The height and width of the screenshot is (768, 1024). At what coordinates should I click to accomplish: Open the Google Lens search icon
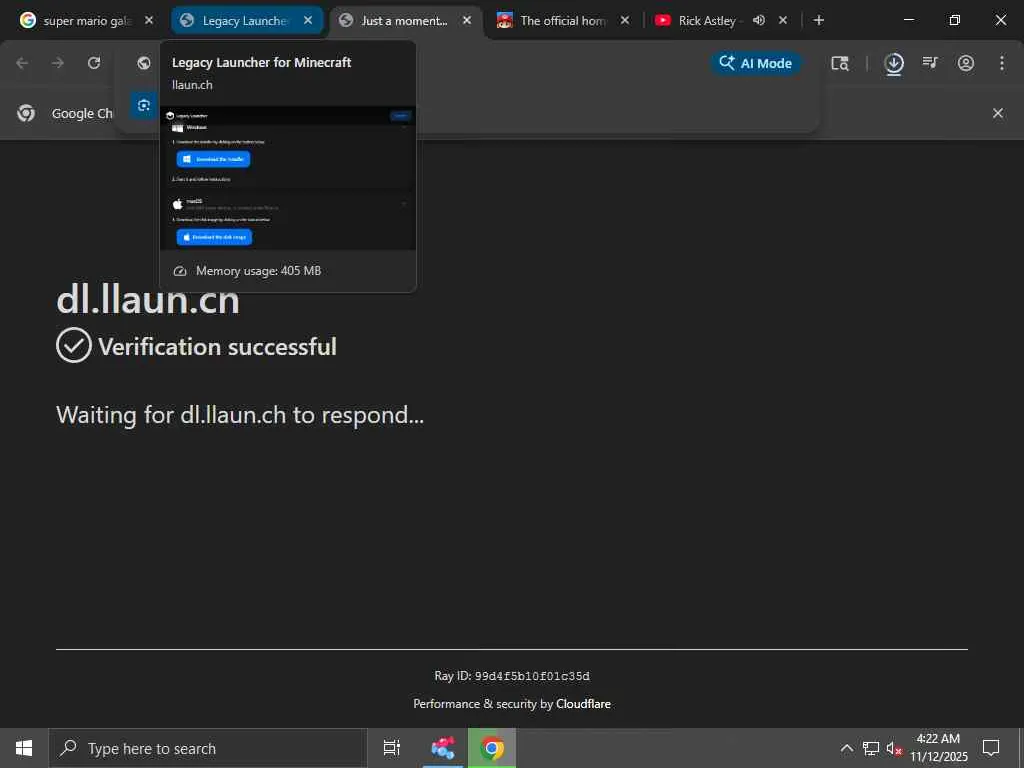pos(840,63)
